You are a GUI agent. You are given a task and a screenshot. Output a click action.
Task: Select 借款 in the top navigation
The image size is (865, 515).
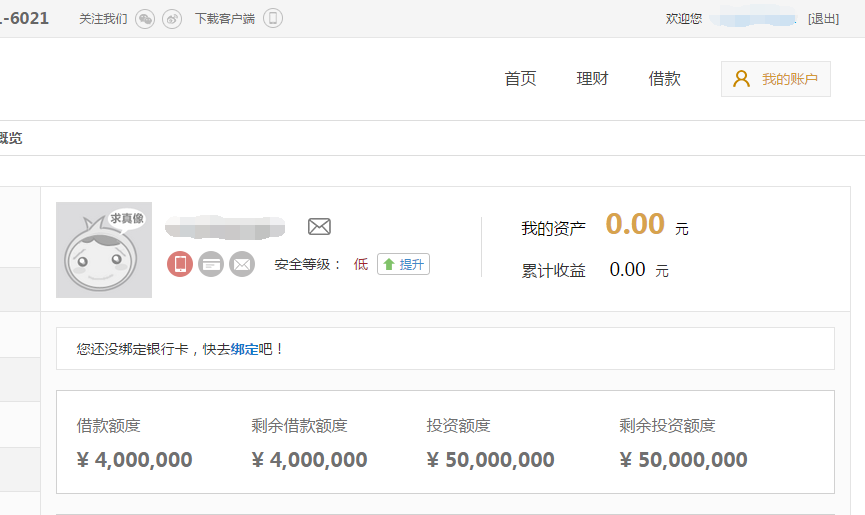(664, 79)
